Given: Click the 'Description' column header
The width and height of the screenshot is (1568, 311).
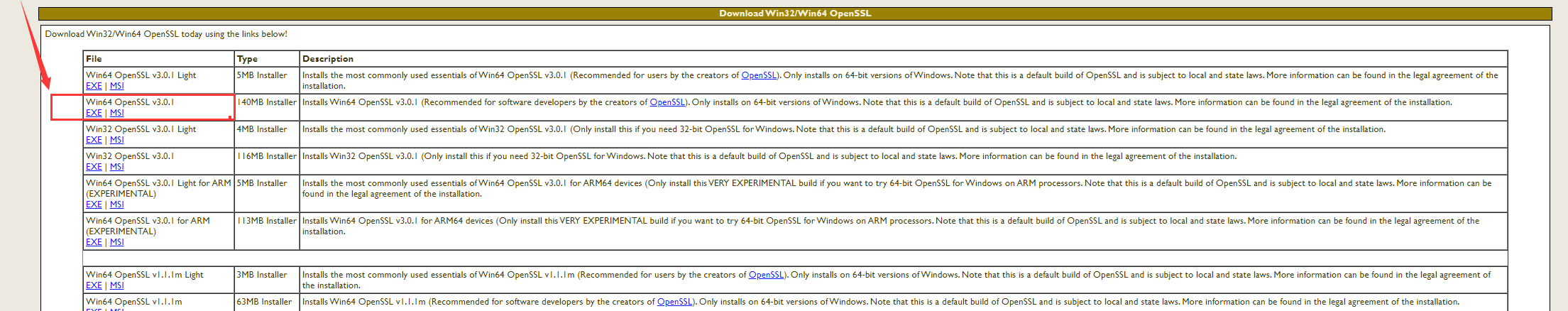Looking at the screenshot, I should (327, 59).
